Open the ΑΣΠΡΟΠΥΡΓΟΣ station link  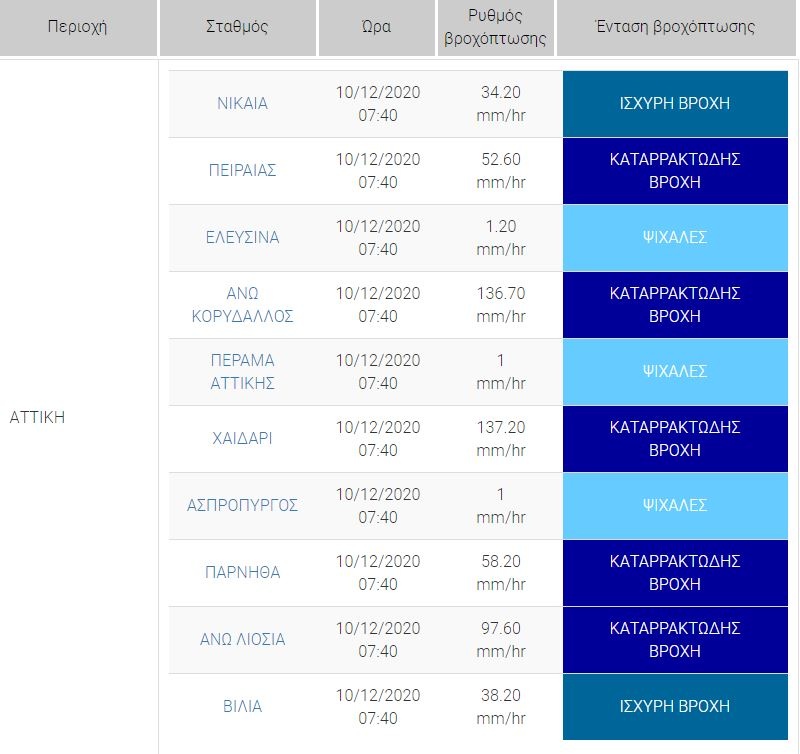tap(242, 505)
